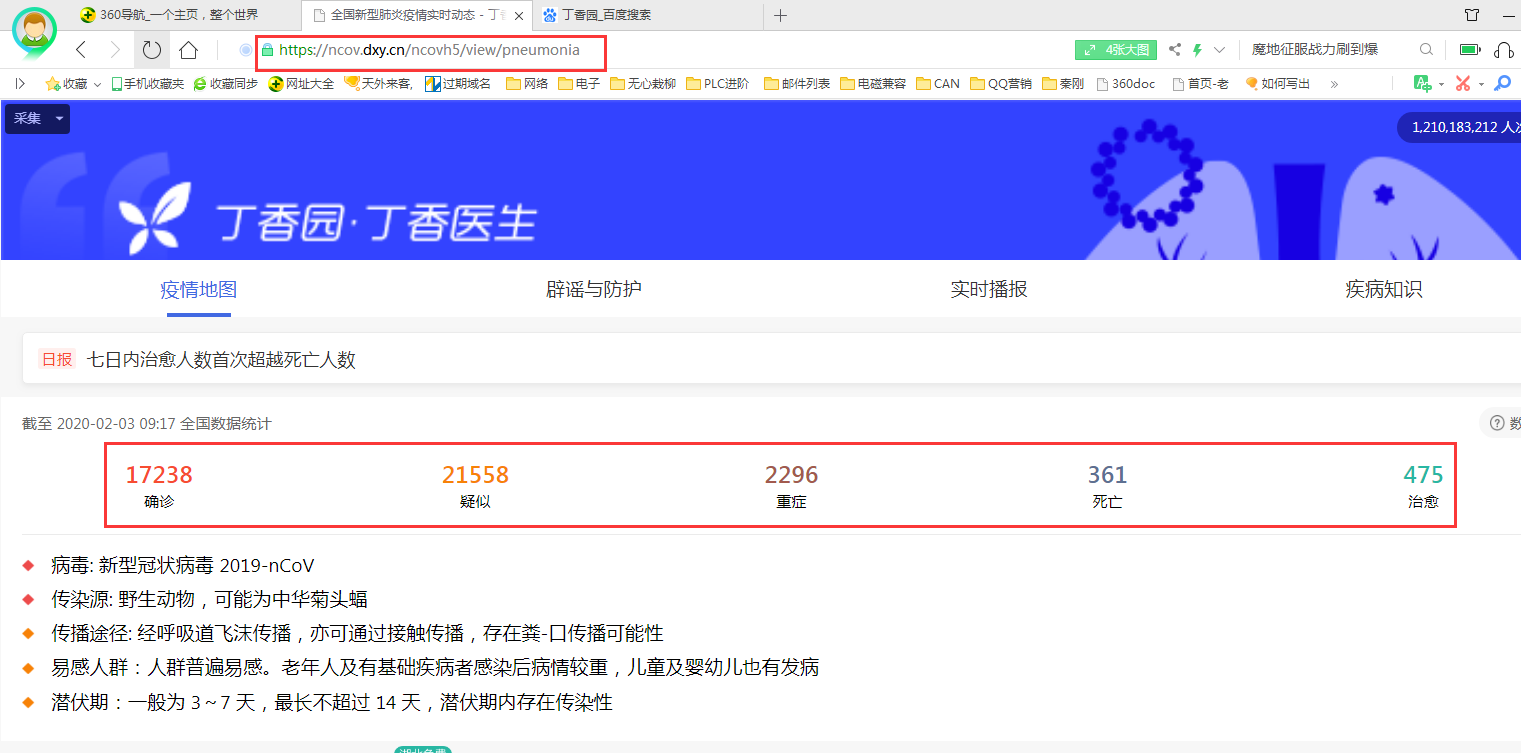
Task: Click the magnifier search icon
Action: click(x=1426, y=50)
